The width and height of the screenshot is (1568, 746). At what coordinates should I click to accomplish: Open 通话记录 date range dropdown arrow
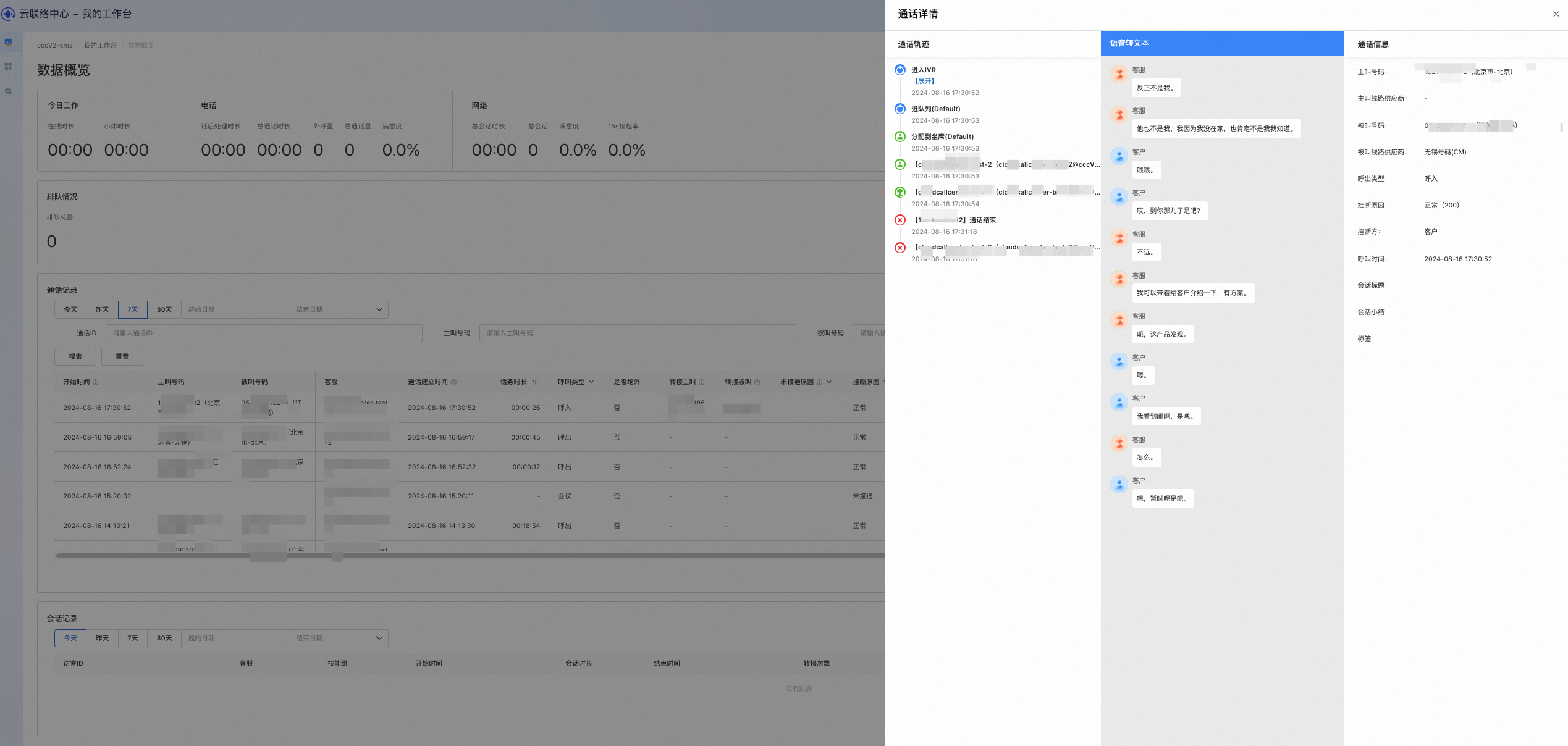(x=379, y=309)
